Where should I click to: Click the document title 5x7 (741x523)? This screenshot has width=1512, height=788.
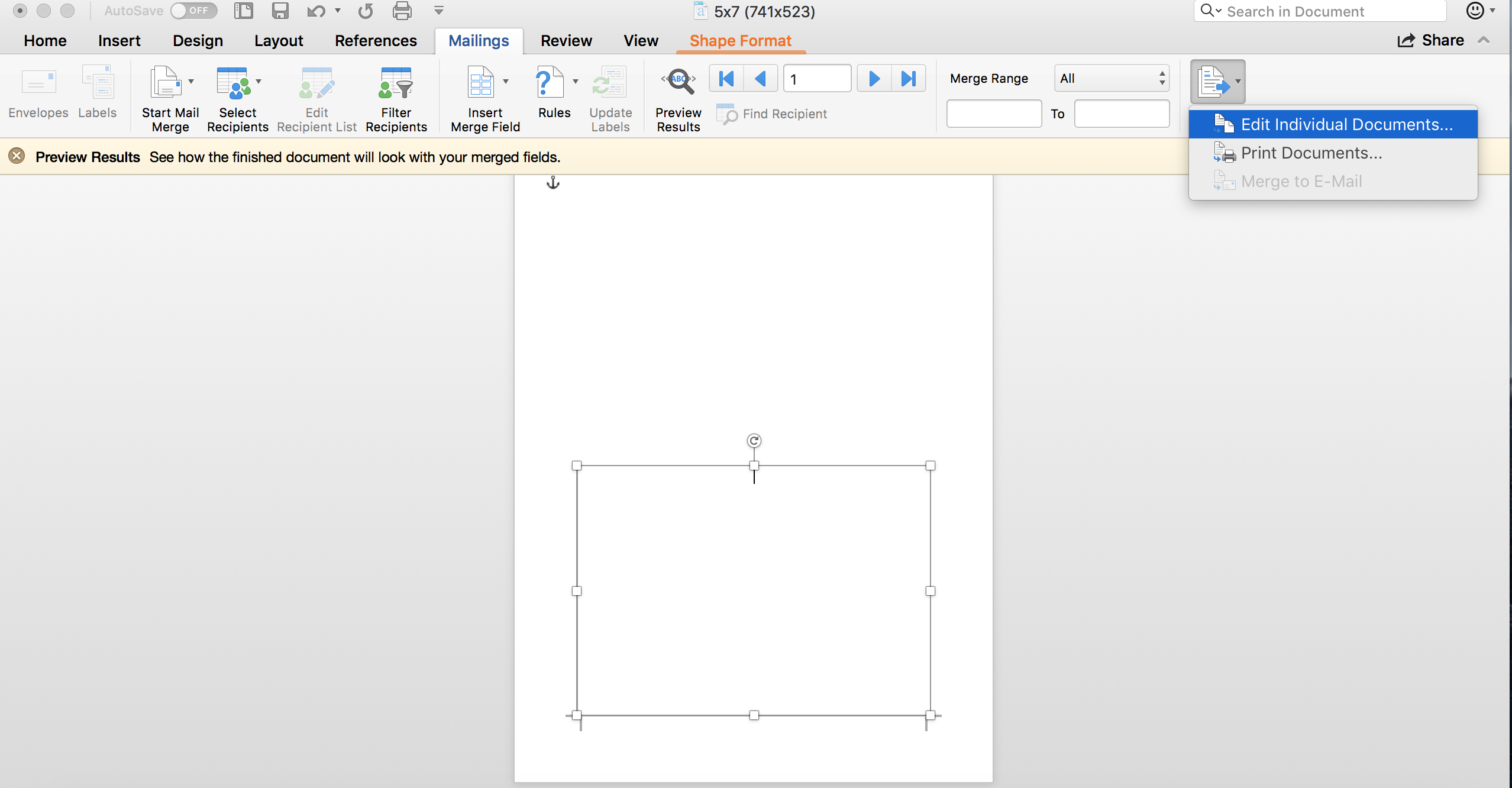tap(764, 11)
